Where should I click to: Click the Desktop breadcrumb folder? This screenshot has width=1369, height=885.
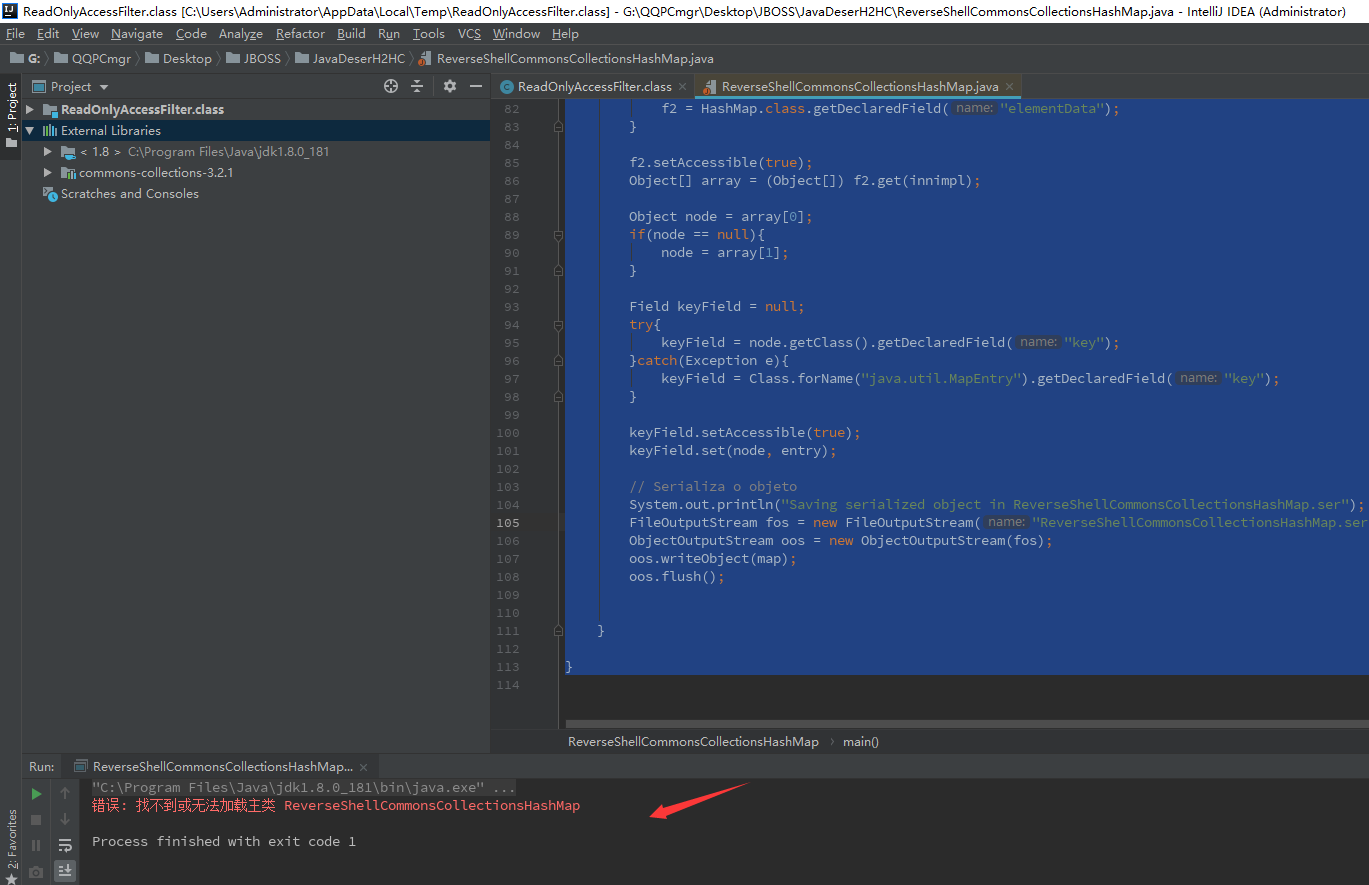(178, 59)
